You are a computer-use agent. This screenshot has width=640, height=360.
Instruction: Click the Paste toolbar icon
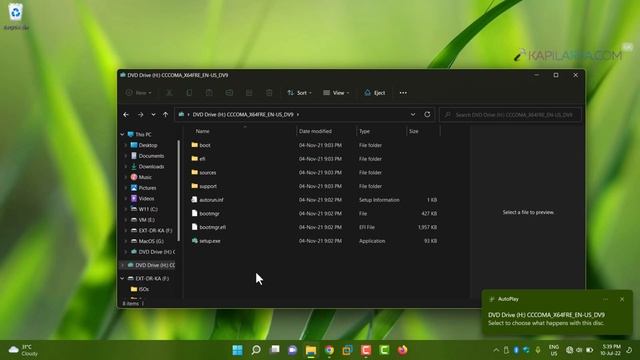click(x=209, y=93)
